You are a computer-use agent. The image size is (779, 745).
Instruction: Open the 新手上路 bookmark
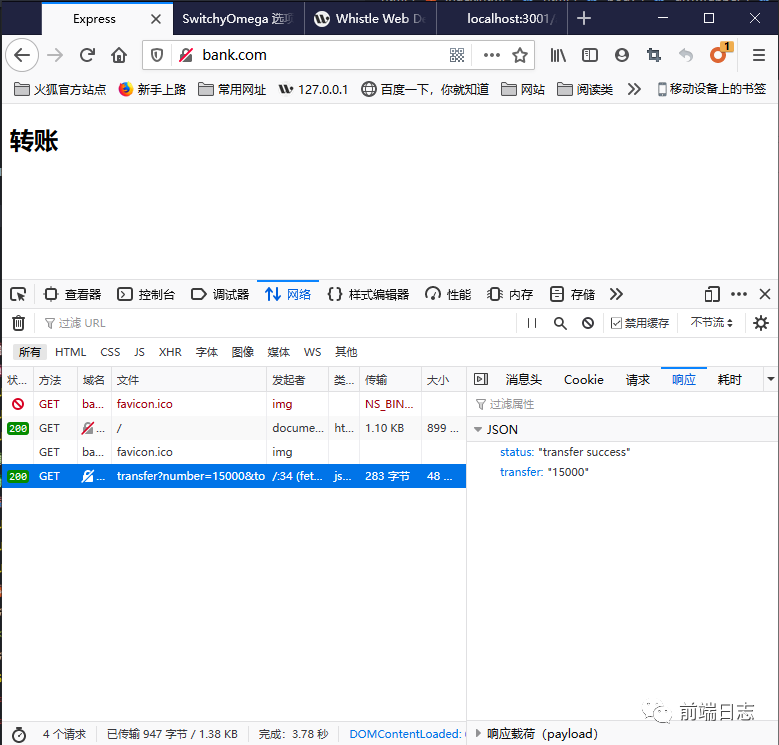click(x=152, y=89)
